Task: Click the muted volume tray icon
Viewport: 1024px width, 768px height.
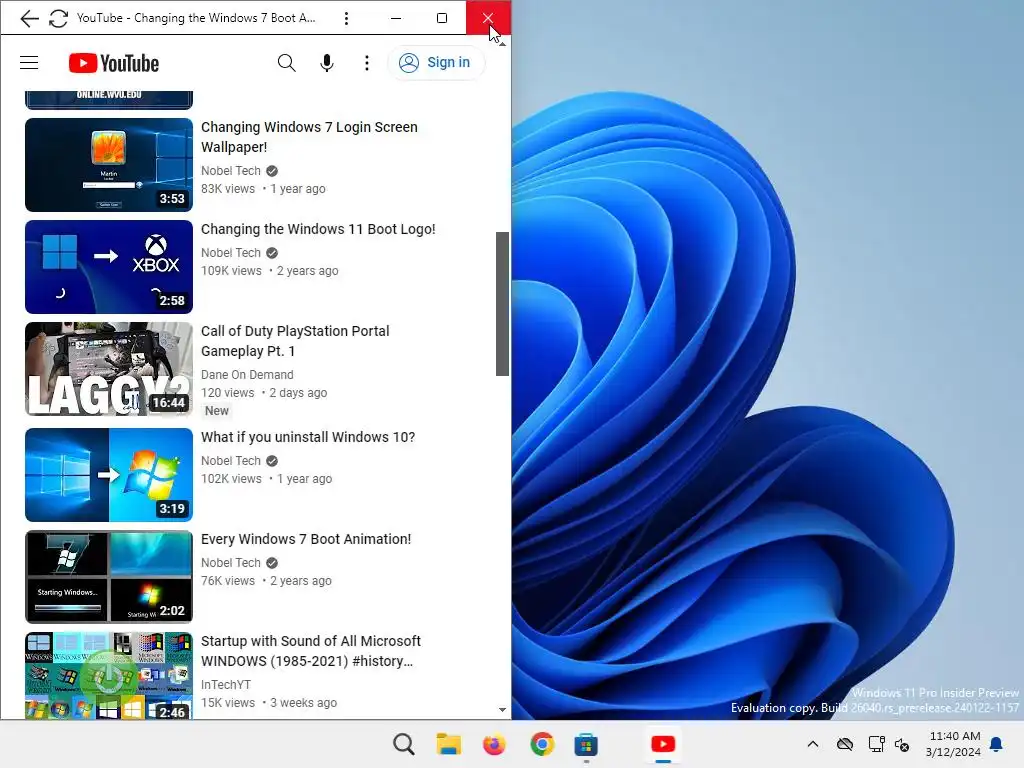Action: pos(902,744)
